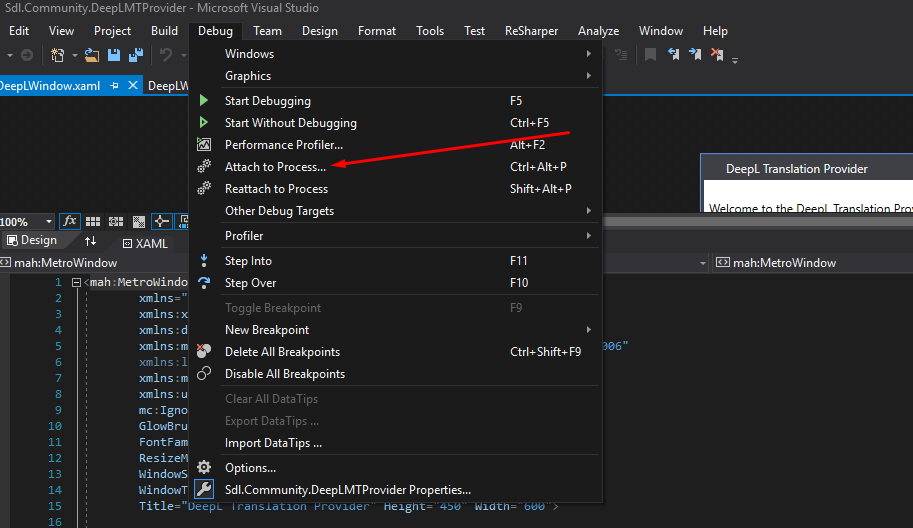Viewport: 913px width, 528px height.
Task: Click the Navigate Forward arrow icon
Action: [27, 55]
